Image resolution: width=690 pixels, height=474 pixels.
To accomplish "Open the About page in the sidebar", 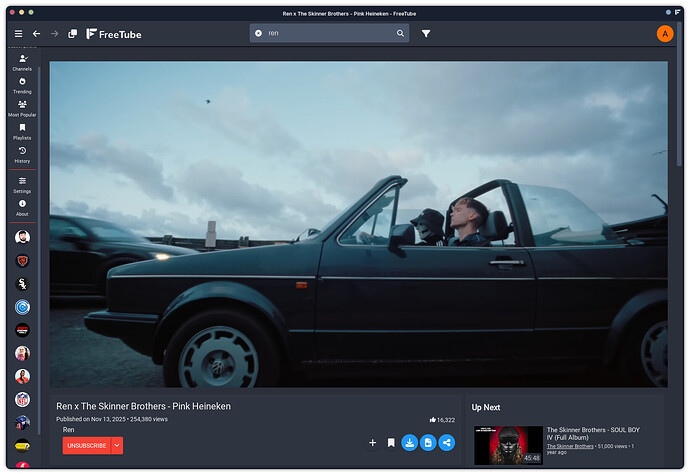I will [22, 207].
